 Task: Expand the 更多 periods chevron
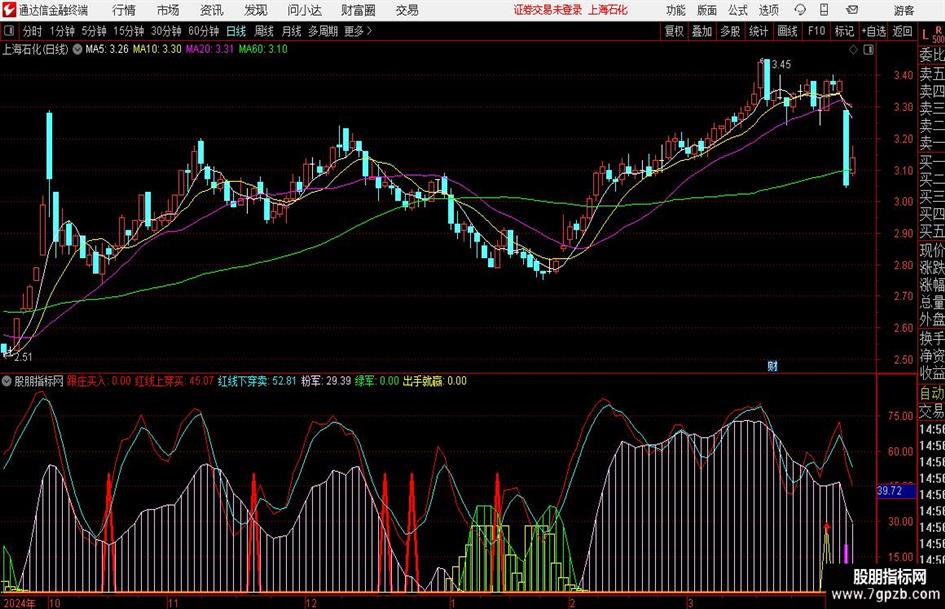[x=369, y=31]
